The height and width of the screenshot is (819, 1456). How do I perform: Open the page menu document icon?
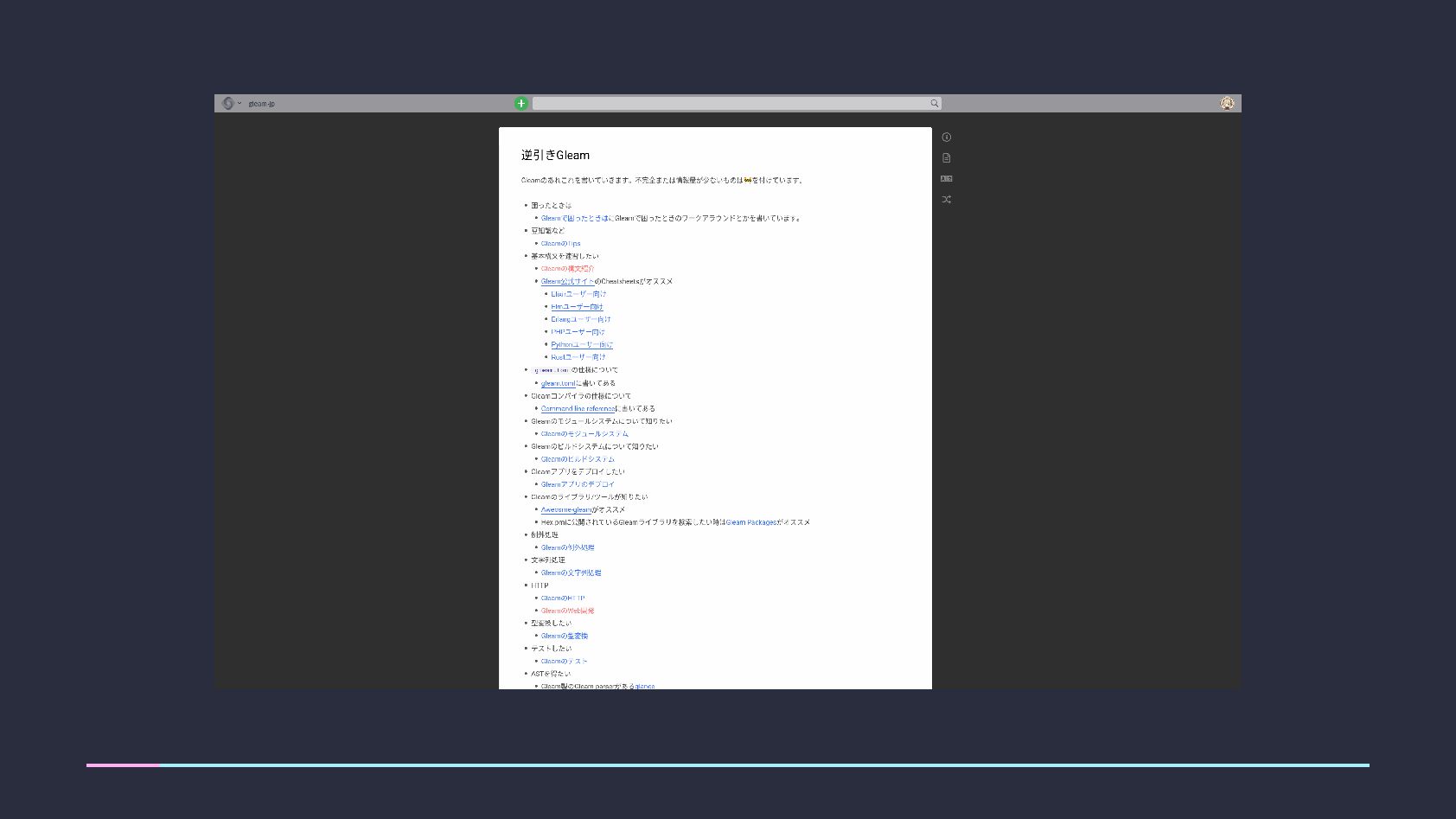[x=947, y=158]
